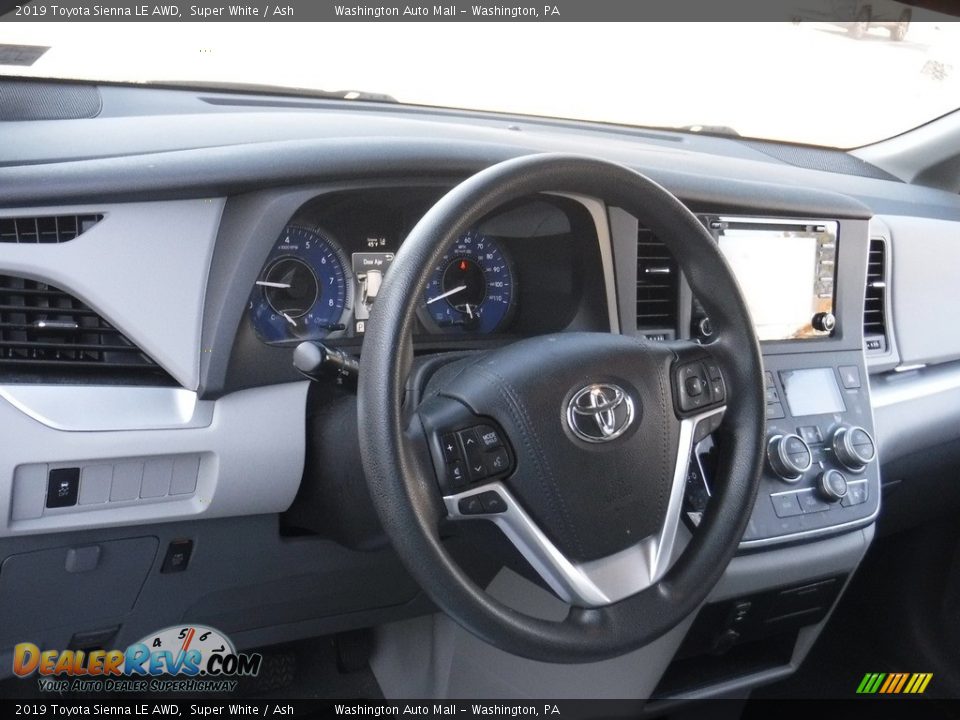Viewport: 960px width, 720px height.
Task: Click 'Super White / Ash' in bottom caption
Action: [x=241, y=710]
